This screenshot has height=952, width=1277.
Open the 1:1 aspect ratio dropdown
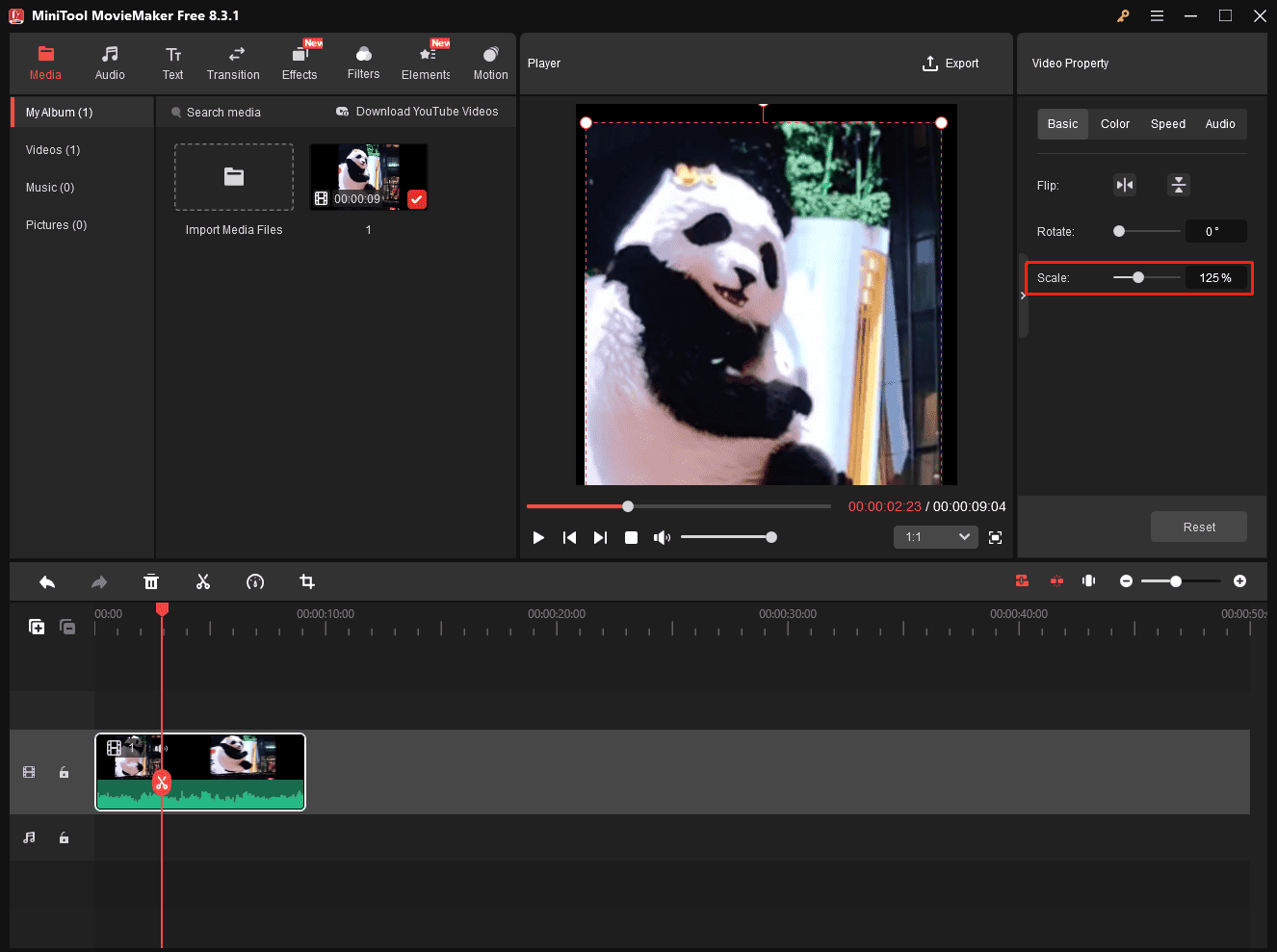[936, 537]
